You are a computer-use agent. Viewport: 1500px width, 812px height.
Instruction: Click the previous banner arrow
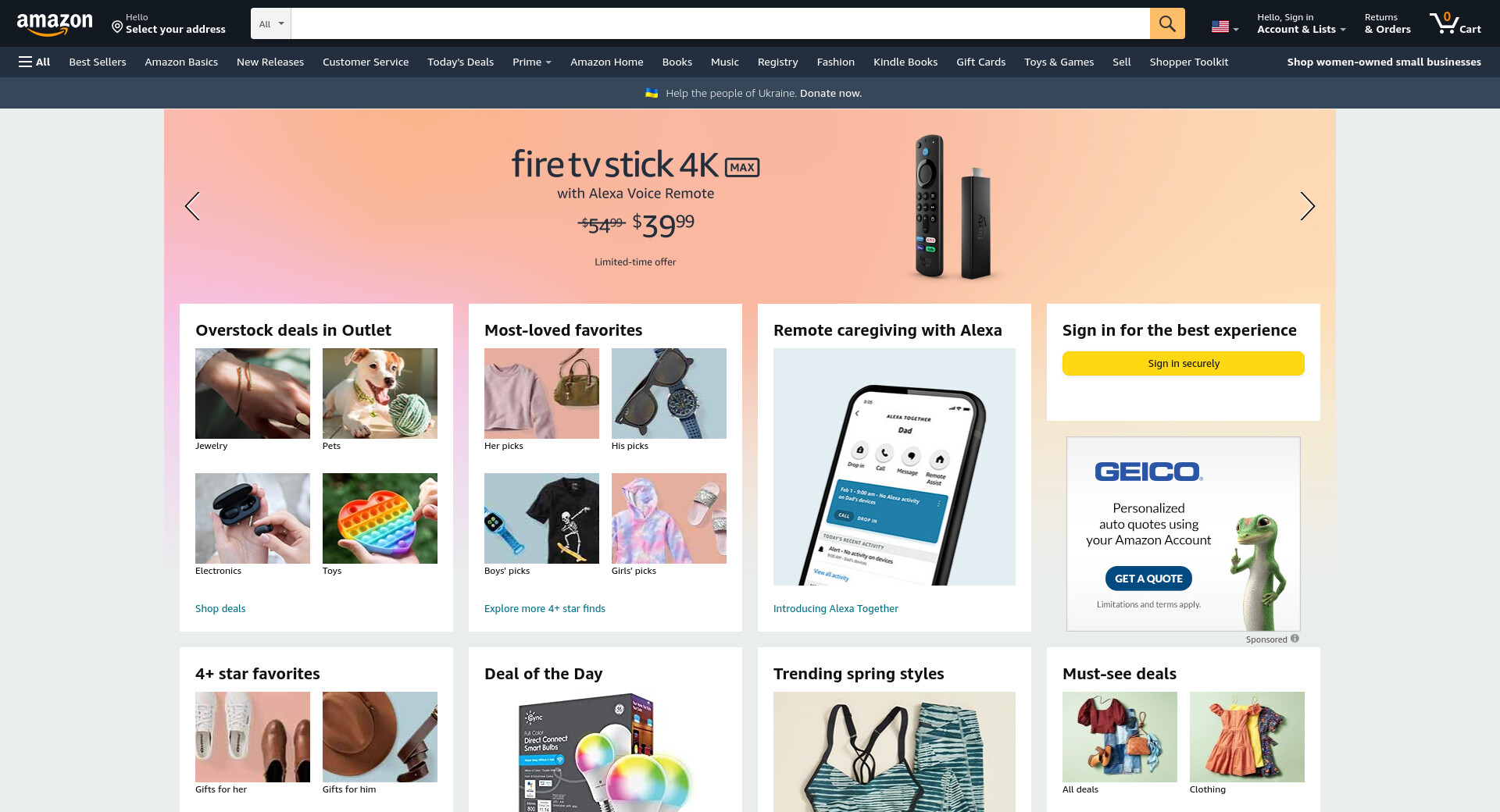click(192, 206)
